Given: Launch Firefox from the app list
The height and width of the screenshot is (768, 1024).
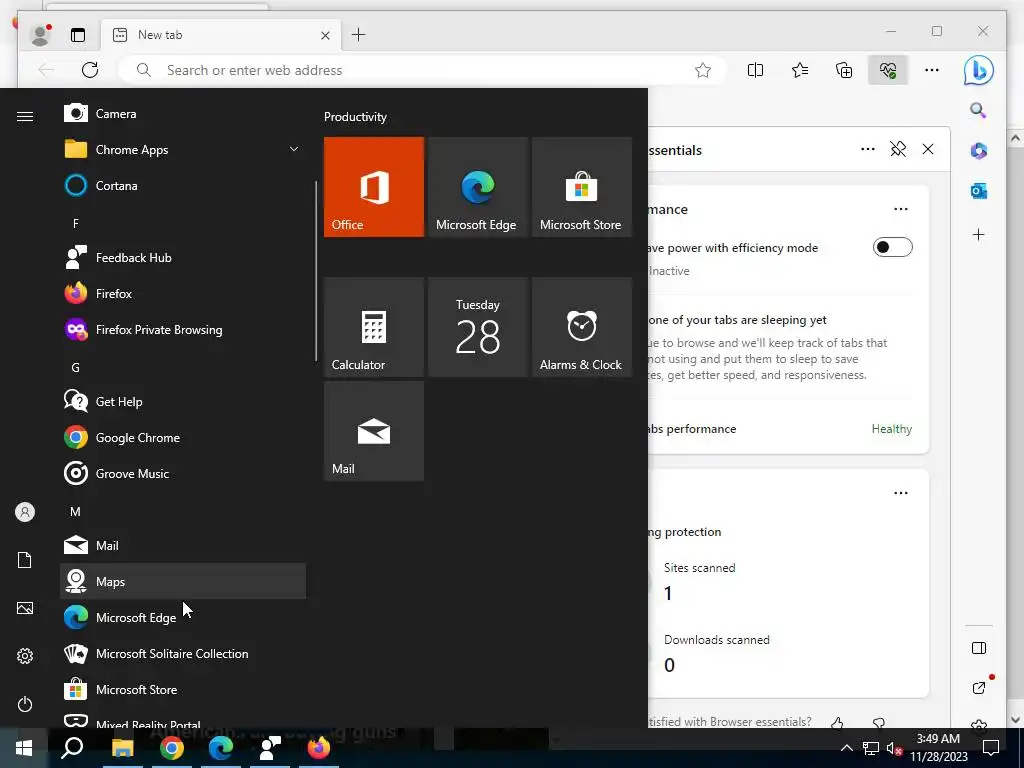Looking at the screenshot, I should [x=183, y=293].
